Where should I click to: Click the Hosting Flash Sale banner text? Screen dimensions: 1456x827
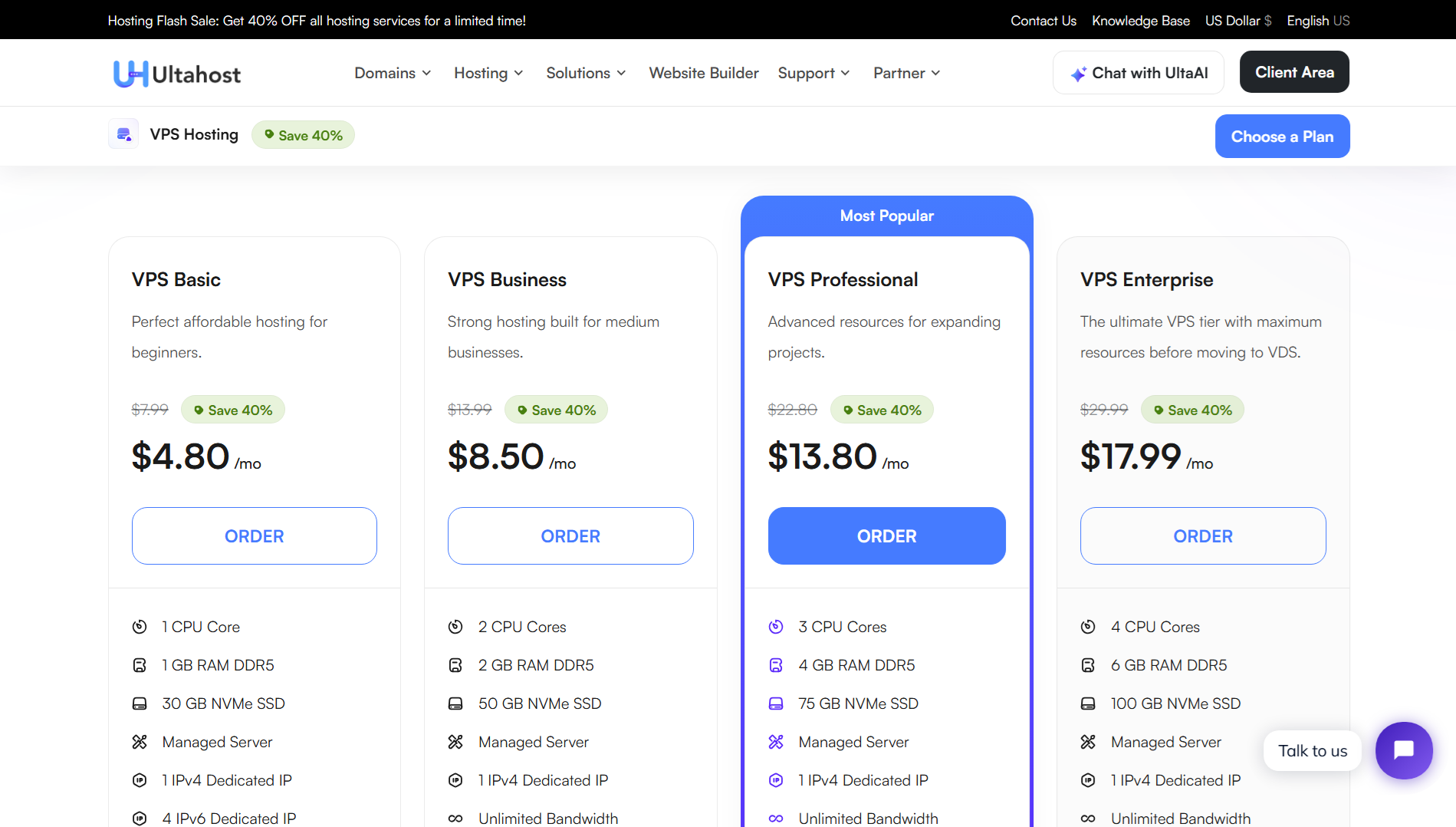317,21
